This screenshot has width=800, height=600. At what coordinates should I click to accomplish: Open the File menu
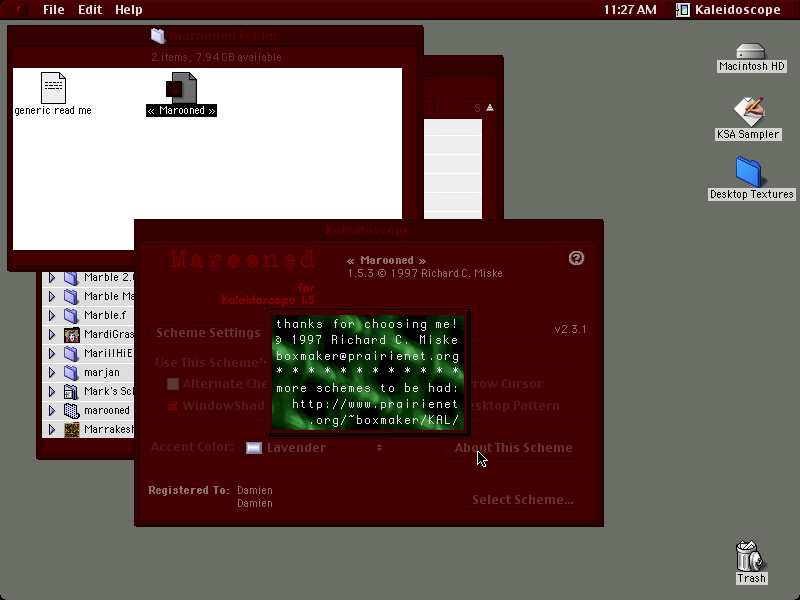click(x=54, y=10)
